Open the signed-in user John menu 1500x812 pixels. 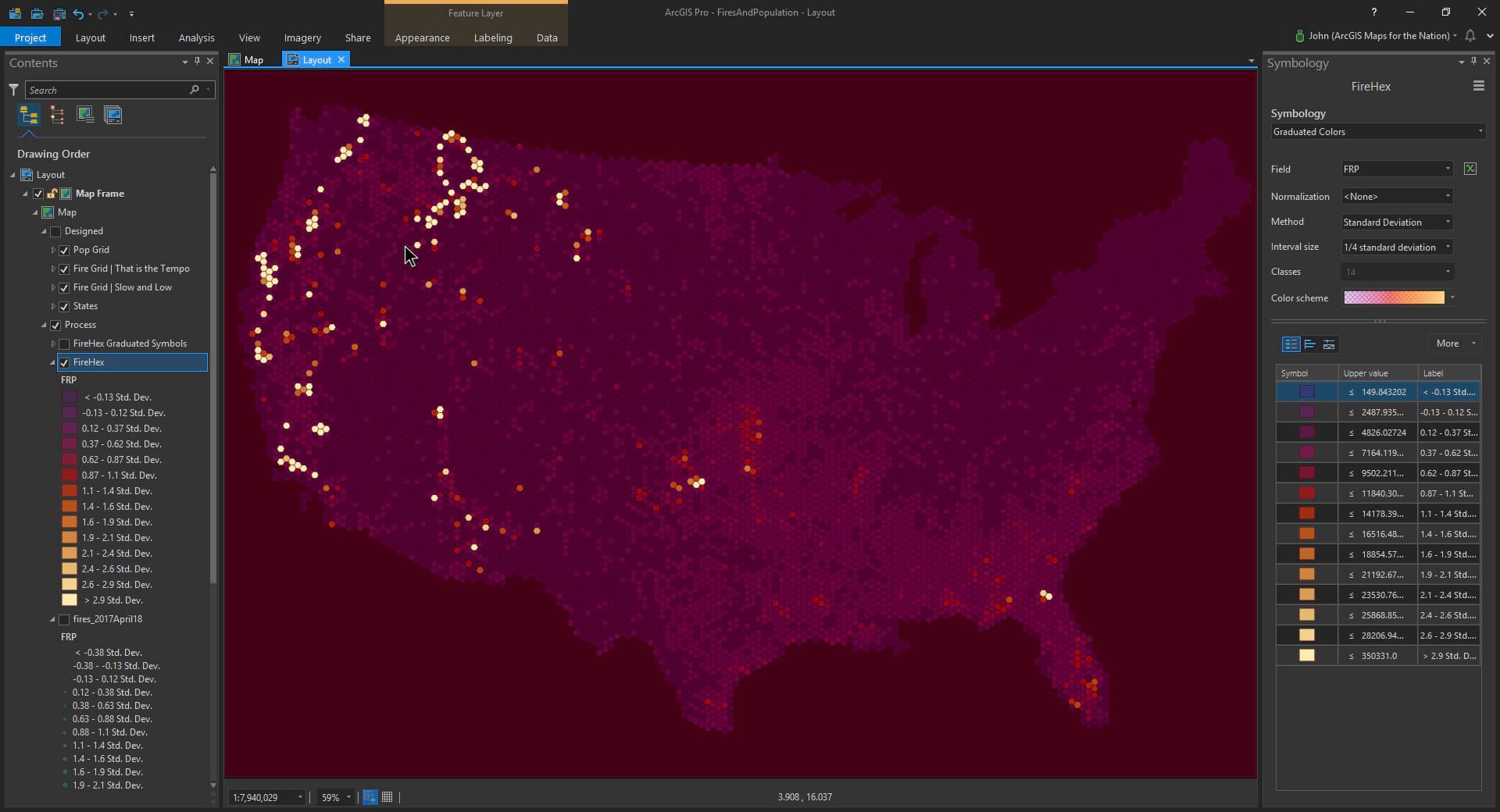1377,36
